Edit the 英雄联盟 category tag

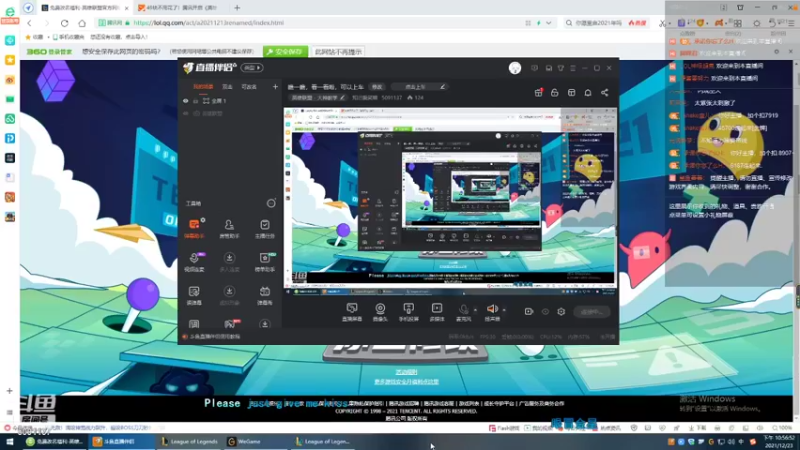pos(317,97)
